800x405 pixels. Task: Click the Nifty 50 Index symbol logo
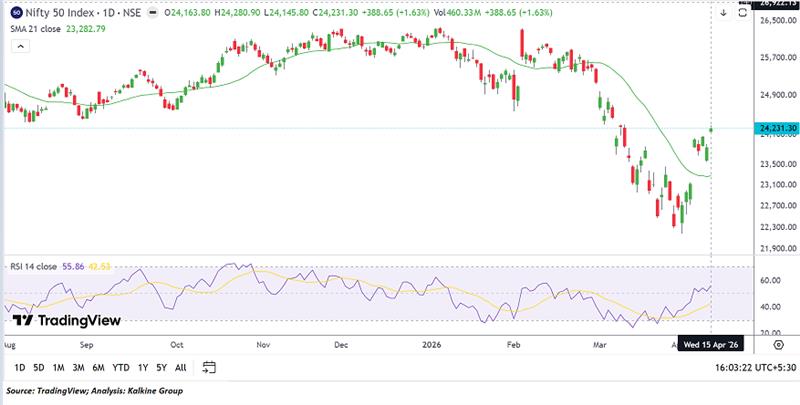[x=16, y=13]
